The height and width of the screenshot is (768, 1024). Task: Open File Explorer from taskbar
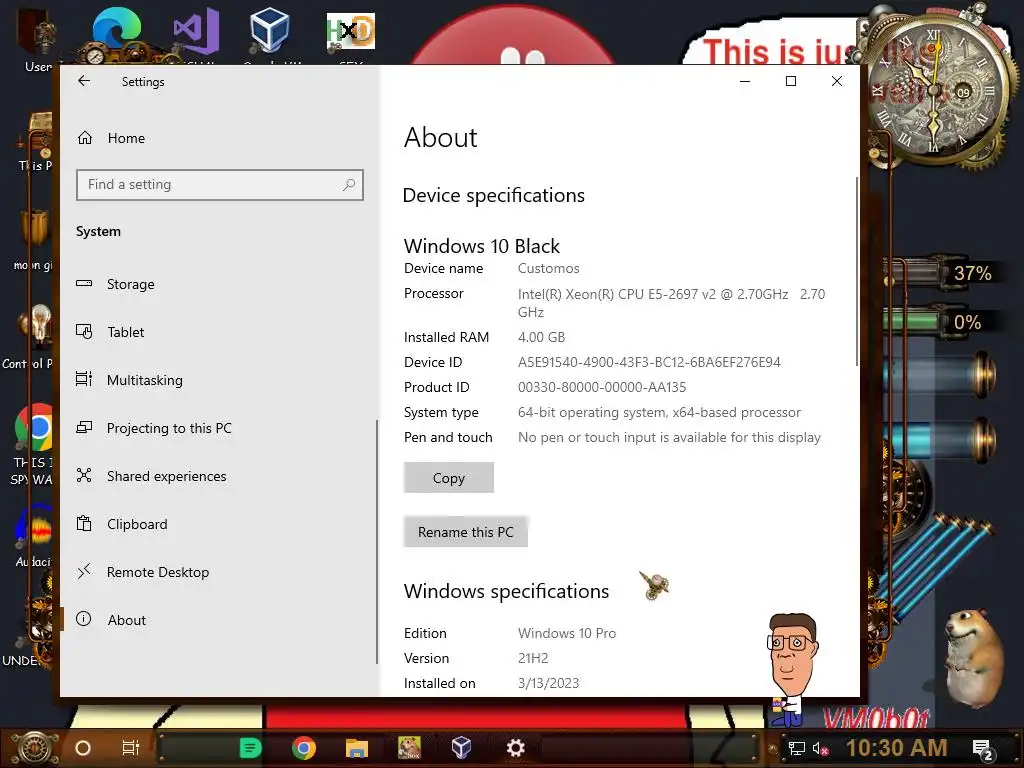(x=357, y=748)
